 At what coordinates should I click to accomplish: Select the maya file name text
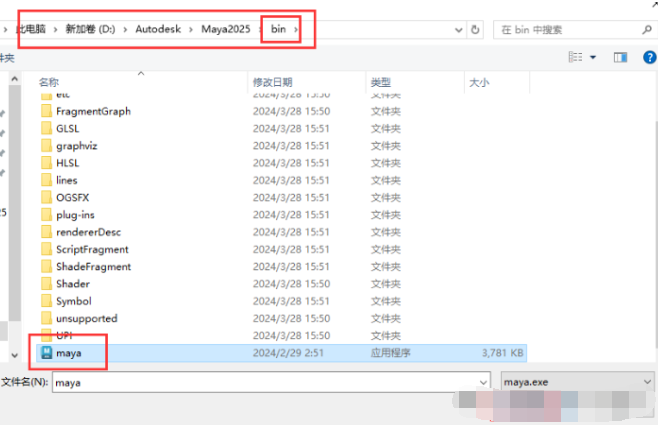point(68,353)
